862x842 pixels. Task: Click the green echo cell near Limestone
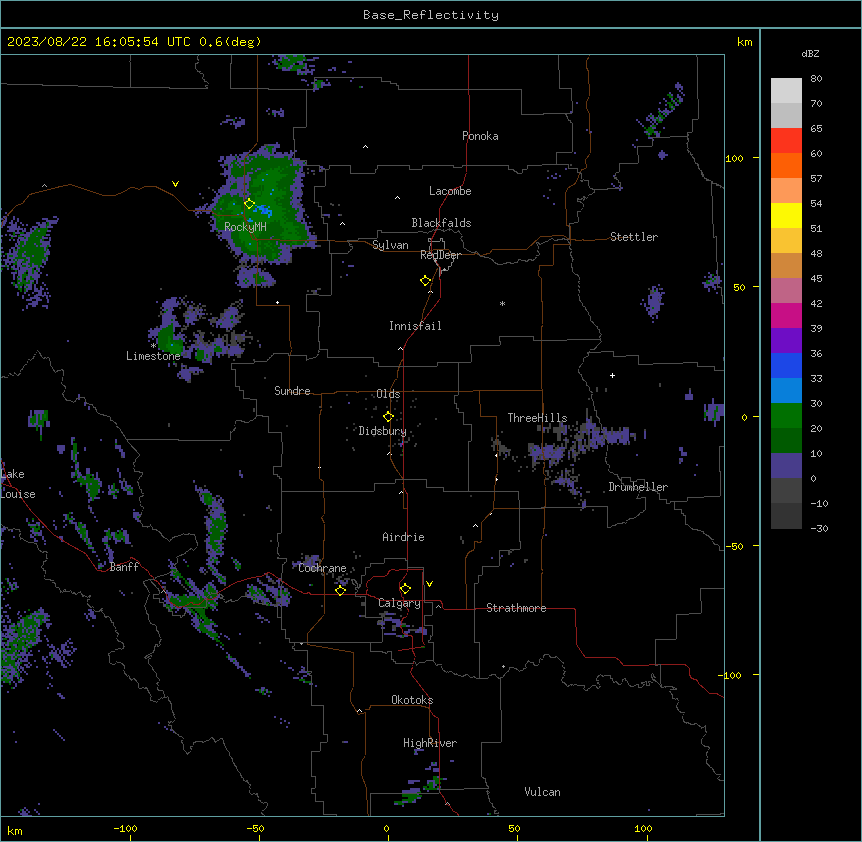(x=170, y=339)
